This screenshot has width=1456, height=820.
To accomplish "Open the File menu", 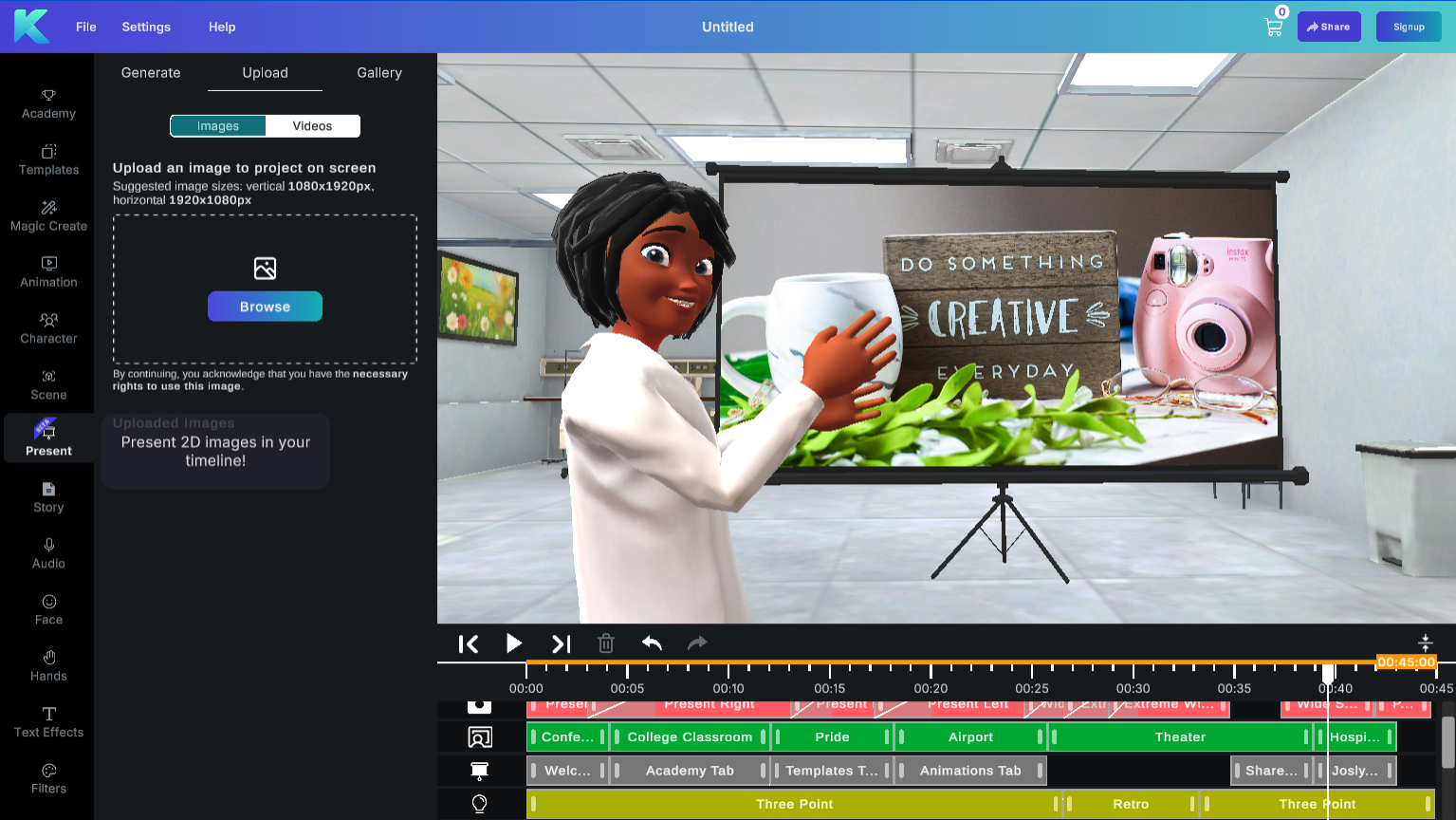I will pyautogui.click(x=85, y=27).
